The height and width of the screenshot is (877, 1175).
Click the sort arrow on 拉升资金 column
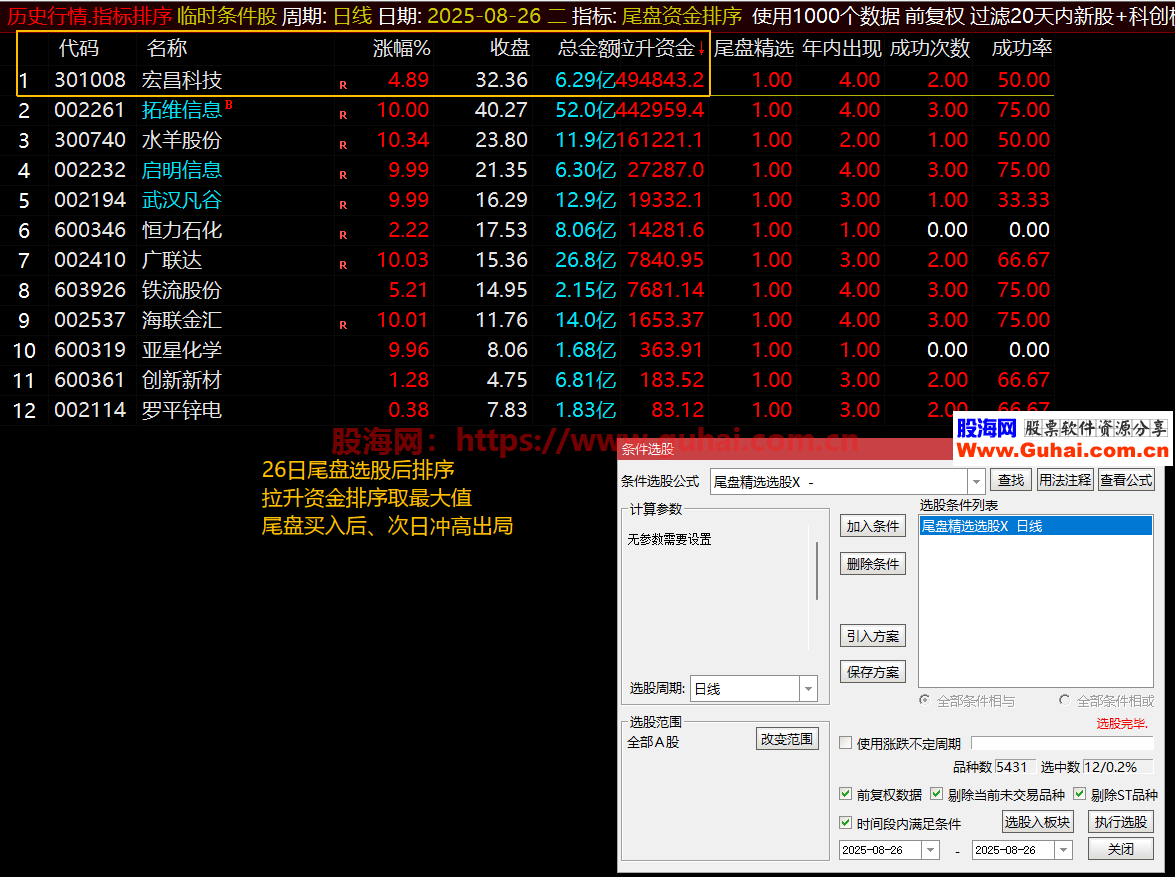point(701,49)
